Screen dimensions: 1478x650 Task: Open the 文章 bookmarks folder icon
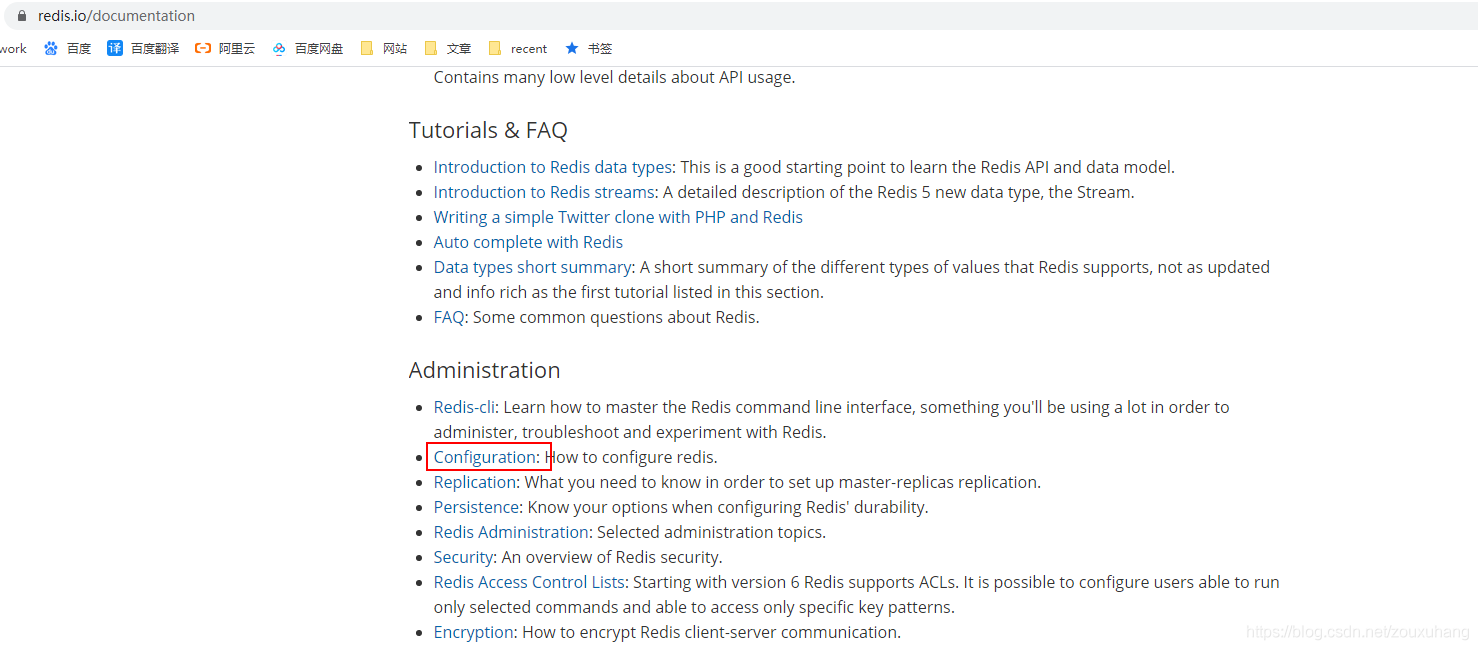pos(432,47)
